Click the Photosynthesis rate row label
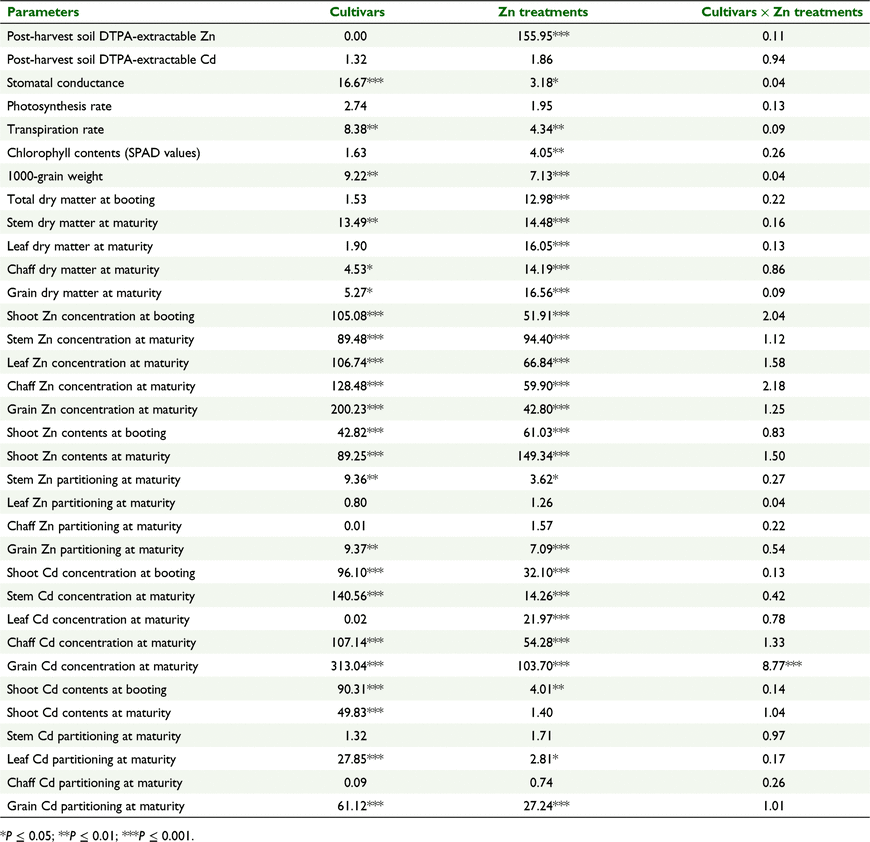This screenshot has width=870, height=842. pyautogui.click(x=59, y=106)
